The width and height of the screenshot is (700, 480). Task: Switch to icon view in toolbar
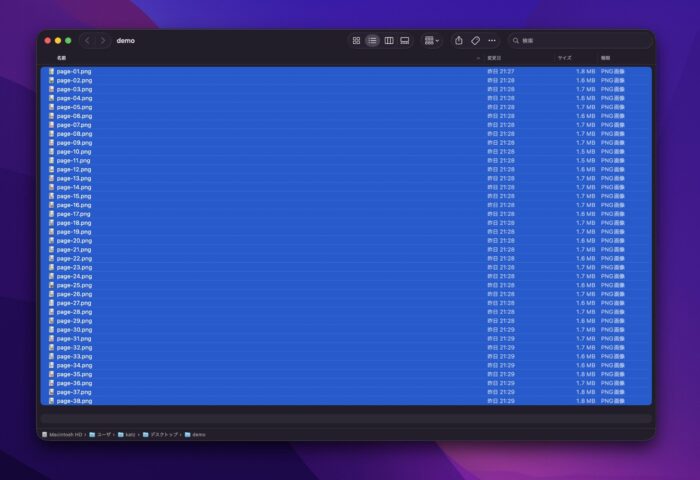[x=356, y=40]
